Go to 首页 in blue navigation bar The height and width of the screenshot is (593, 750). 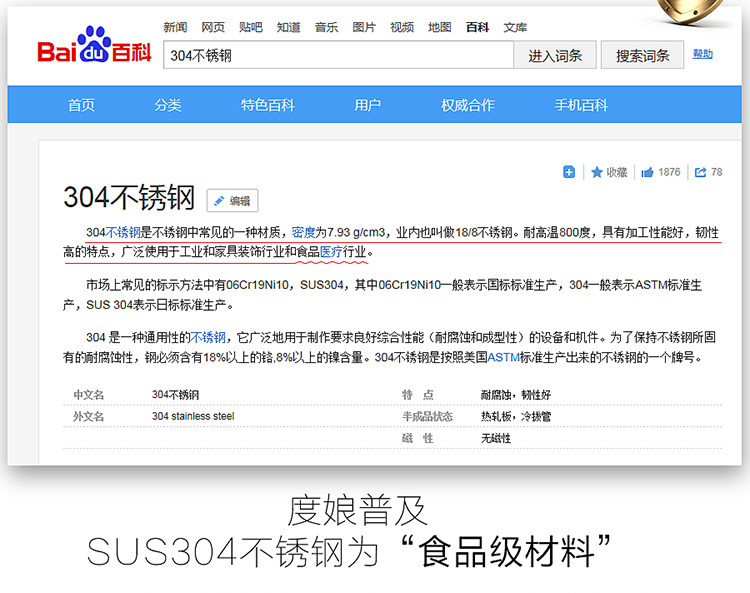pyautogui.click(x=81, y=105)
